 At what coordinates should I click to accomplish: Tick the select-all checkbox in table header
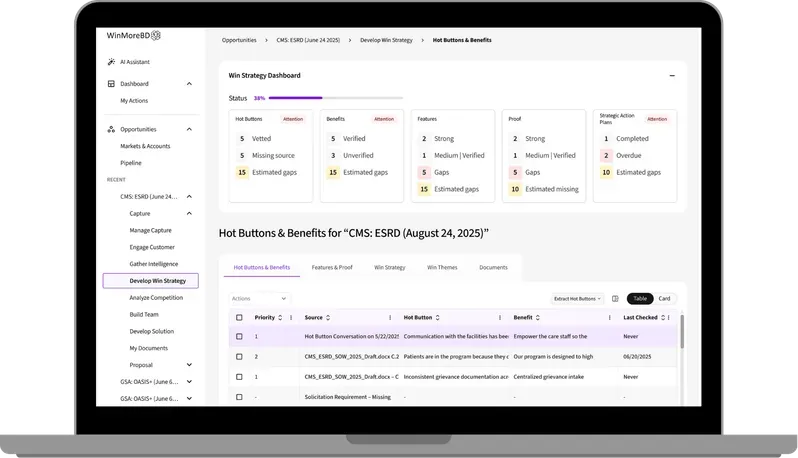[239, 318]
